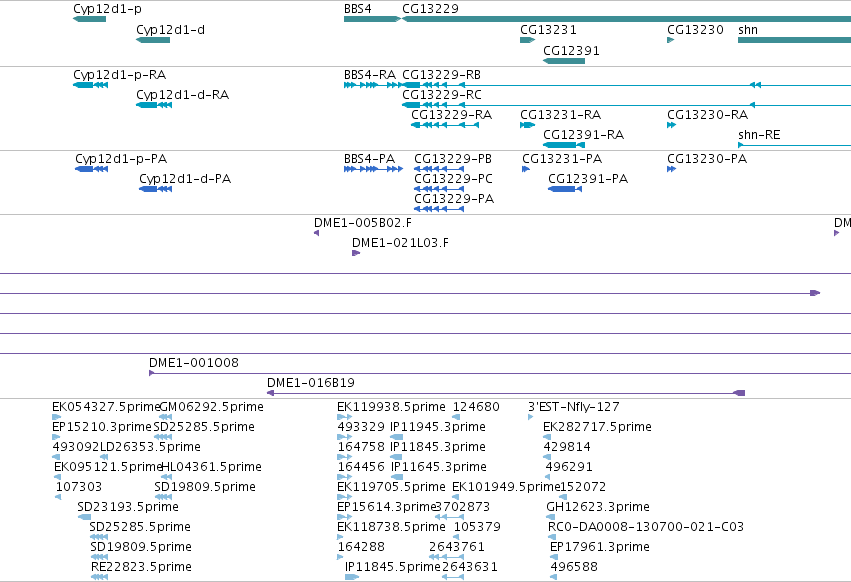Screen dimensions: 851x582
Task: Click EST RE22823.5prime
Action: pyautogui.click(x=141, y=567)
